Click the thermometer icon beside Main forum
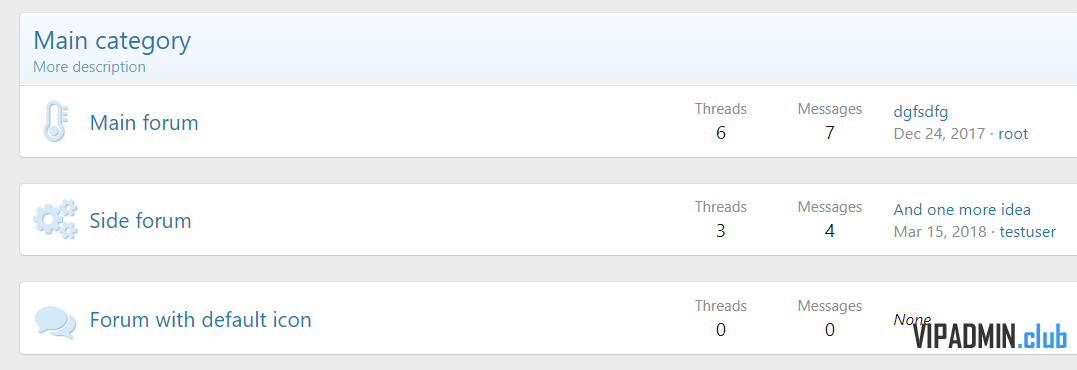 [55, 122]
